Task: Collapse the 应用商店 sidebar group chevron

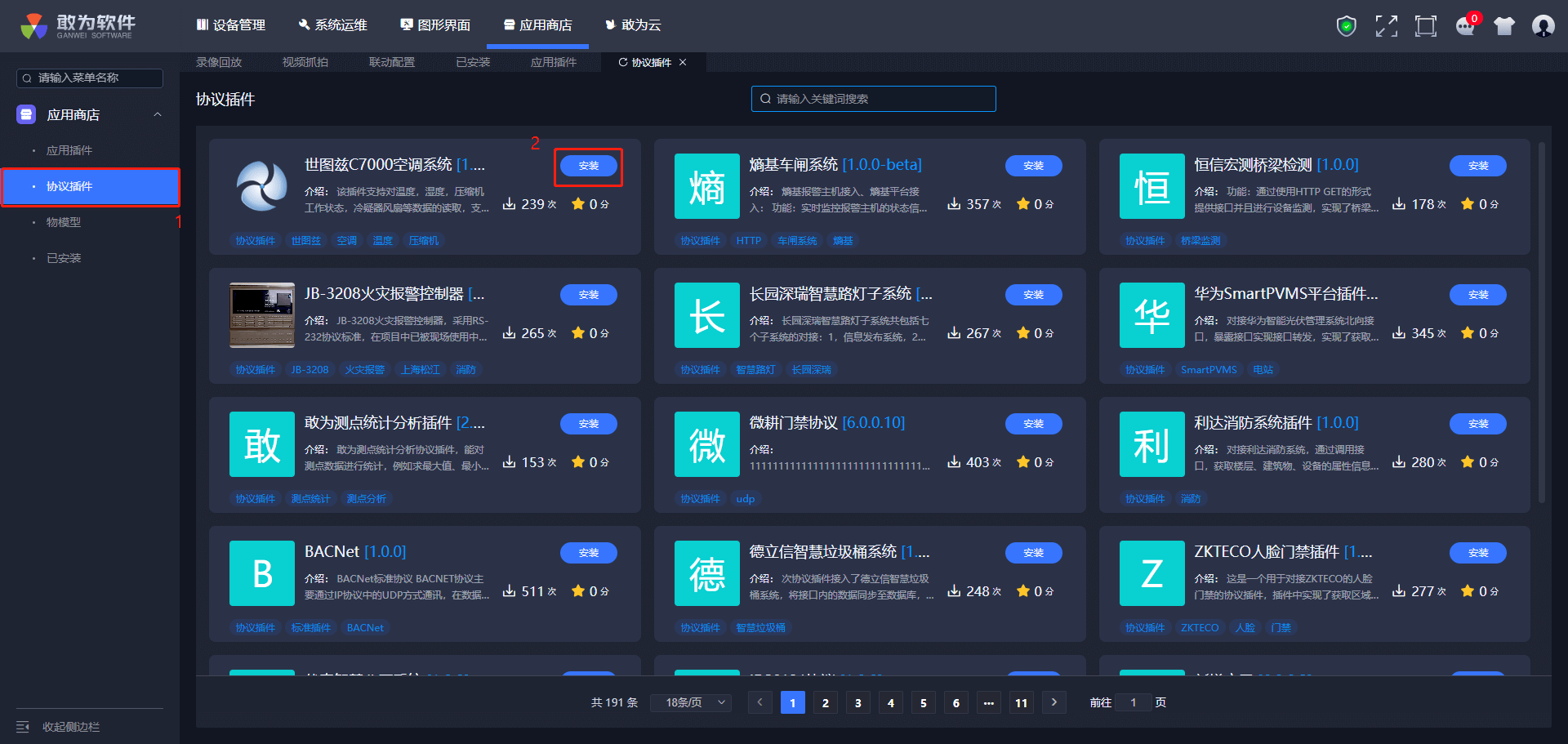Action: coord(158,114)
